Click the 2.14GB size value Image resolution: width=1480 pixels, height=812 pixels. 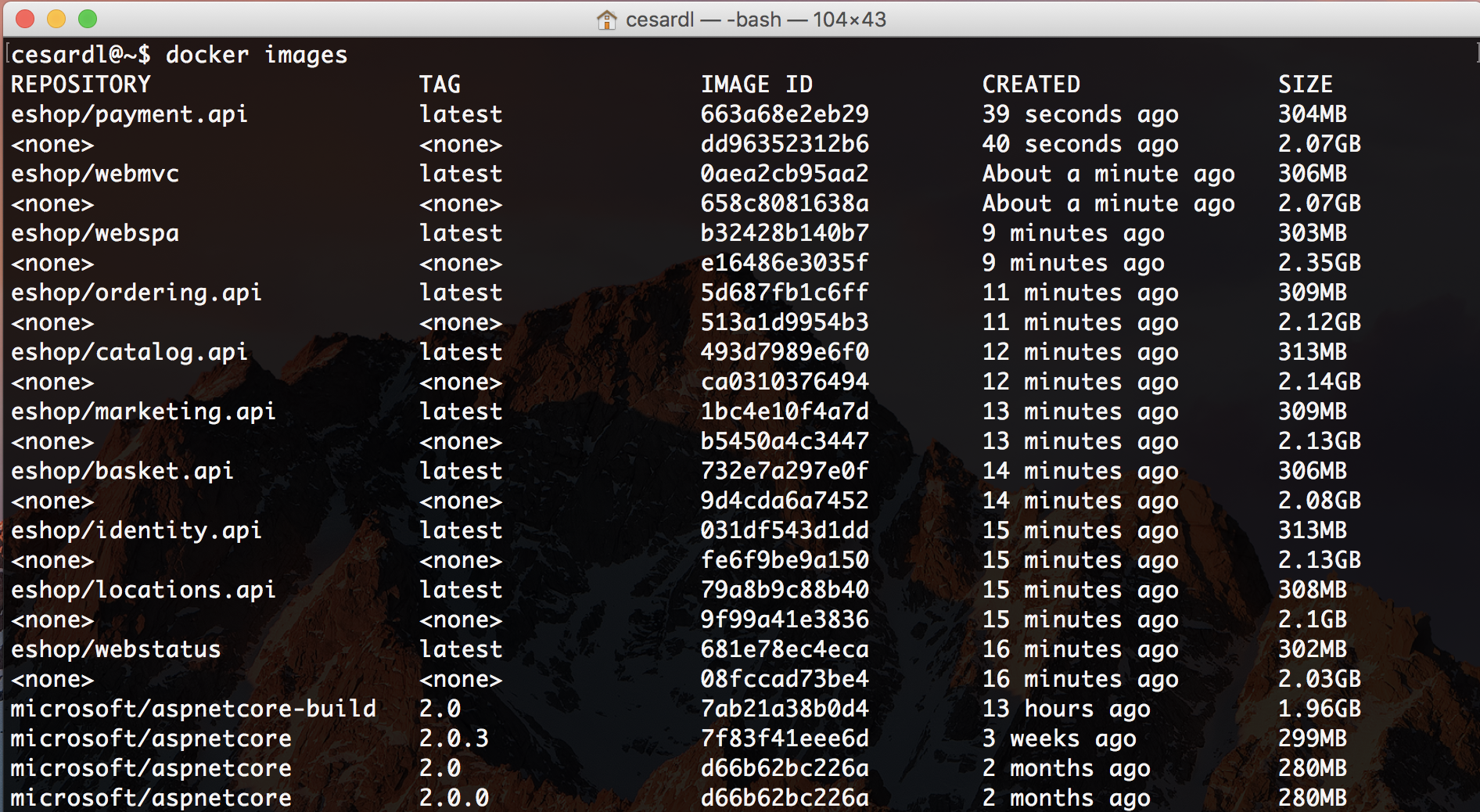[1320, 382]
